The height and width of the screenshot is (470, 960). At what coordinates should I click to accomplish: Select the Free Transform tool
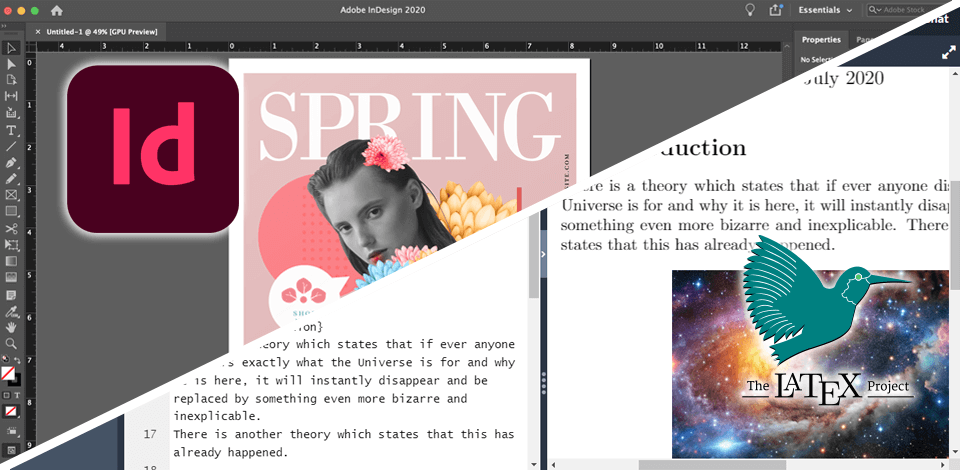click(11, 245)
